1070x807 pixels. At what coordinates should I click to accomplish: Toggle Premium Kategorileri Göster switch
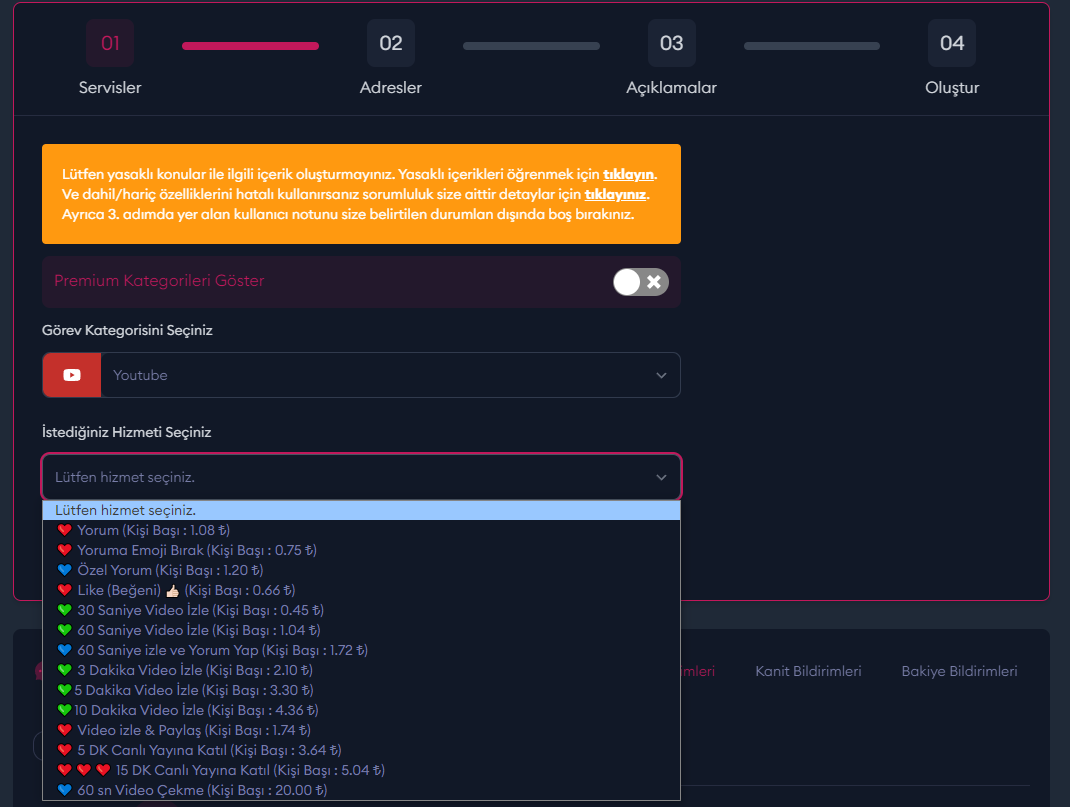(640, 282)
